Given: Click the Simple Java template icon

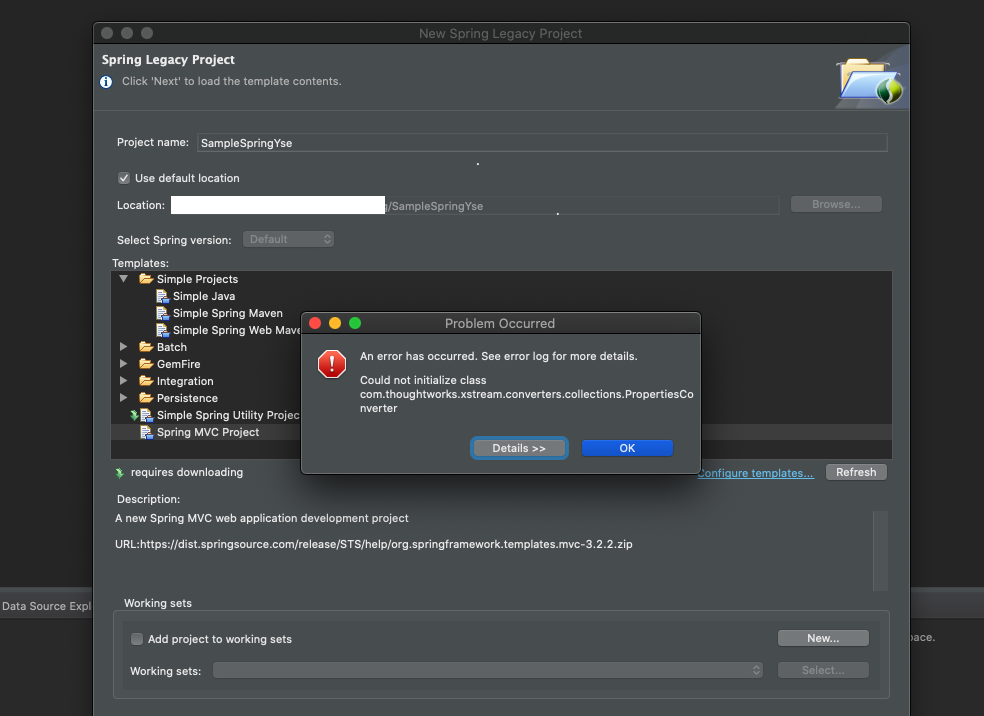Looking at the screenshot, I should [163, 296].
